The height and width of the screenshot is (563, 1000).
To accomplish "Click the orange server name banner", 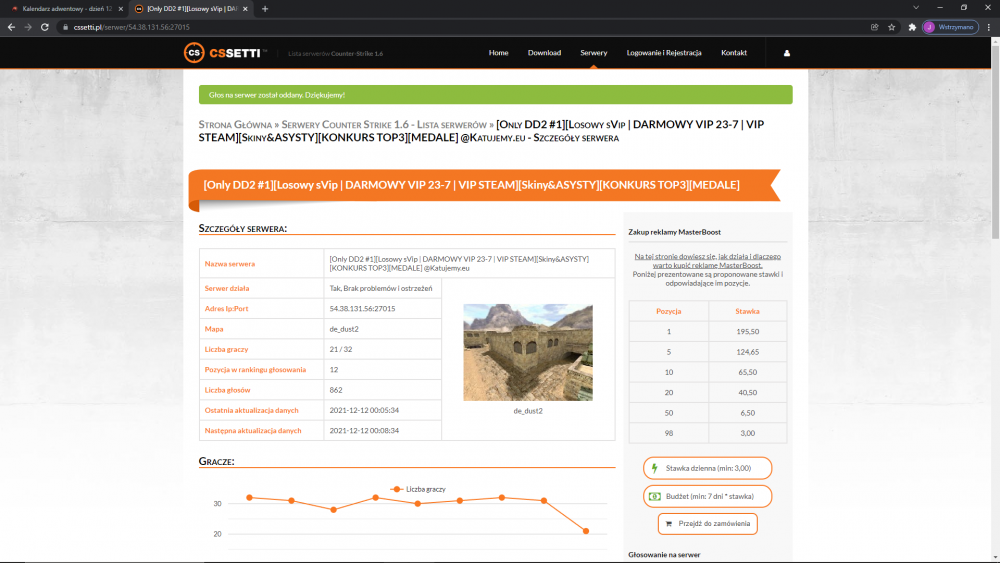I will (x=484, y=185).
